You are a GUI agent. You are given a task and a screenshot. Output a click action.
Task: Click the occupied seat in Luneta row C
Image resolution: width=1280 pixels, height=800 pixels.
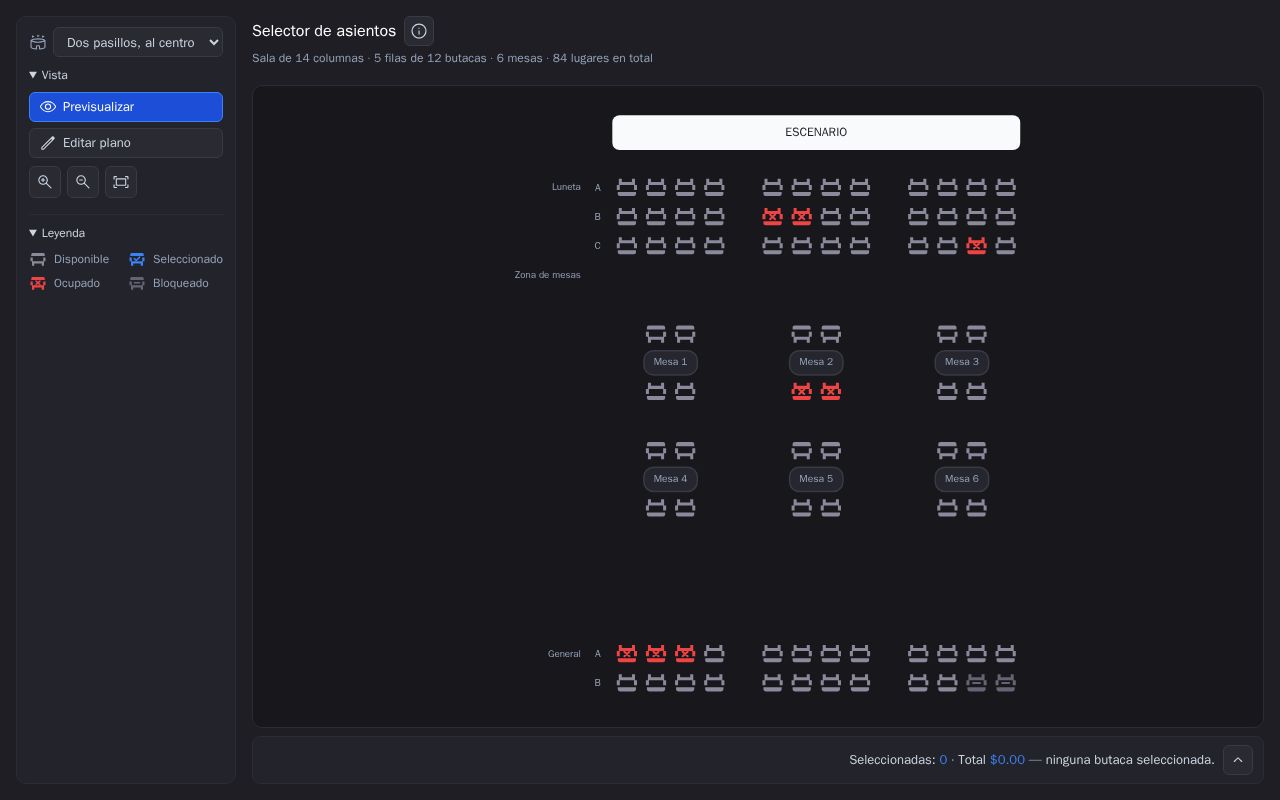[x=977, y=246]
